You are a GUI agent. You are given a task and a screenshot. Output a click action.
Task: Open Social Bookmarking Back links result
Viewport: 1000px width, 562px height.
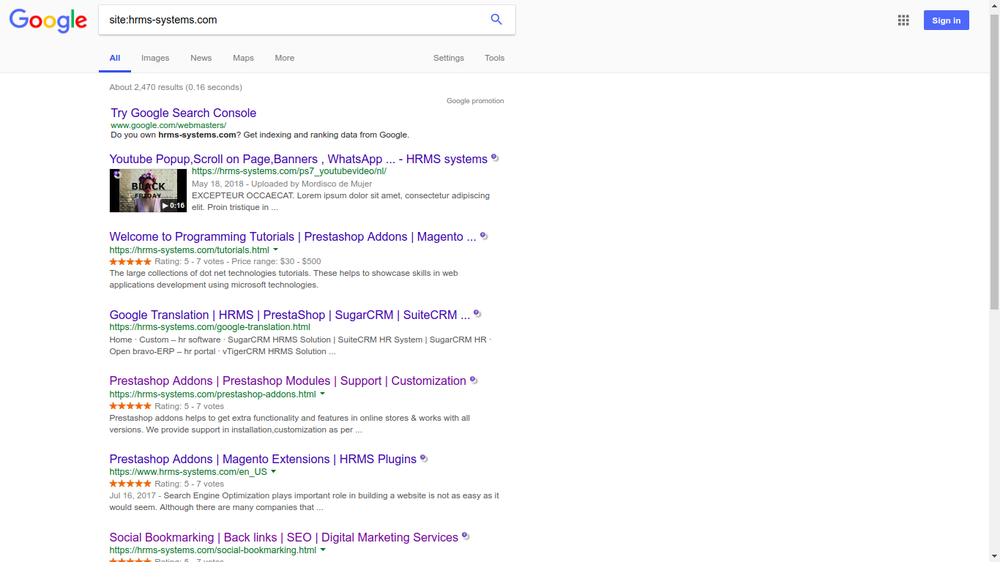tap(283, 538)
